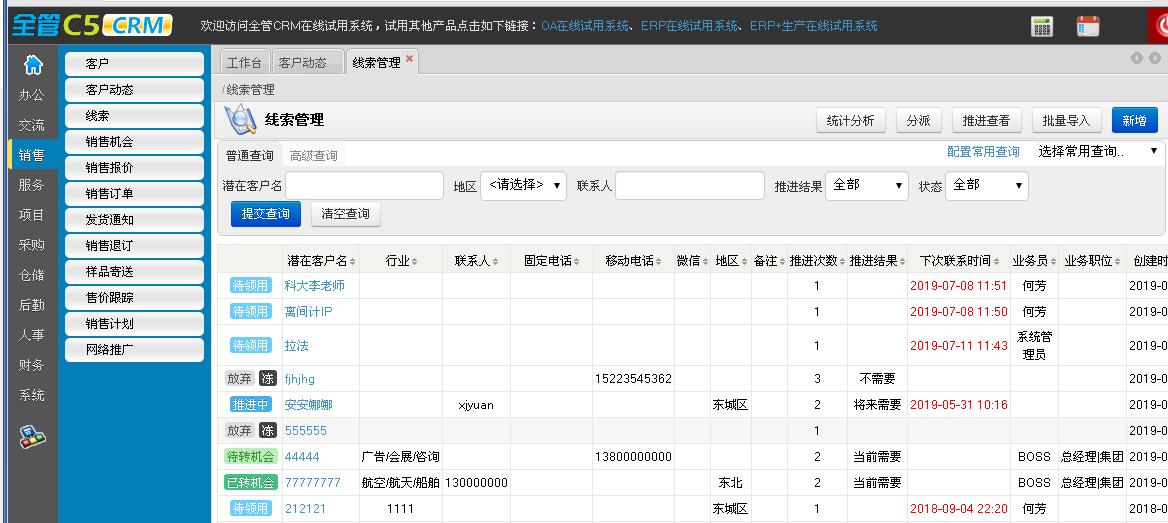This screenshot has height=523, width=1168.
Task: Close the 线索管理 tab with red X
Action: pyautogui.click(x=409, y=58)
